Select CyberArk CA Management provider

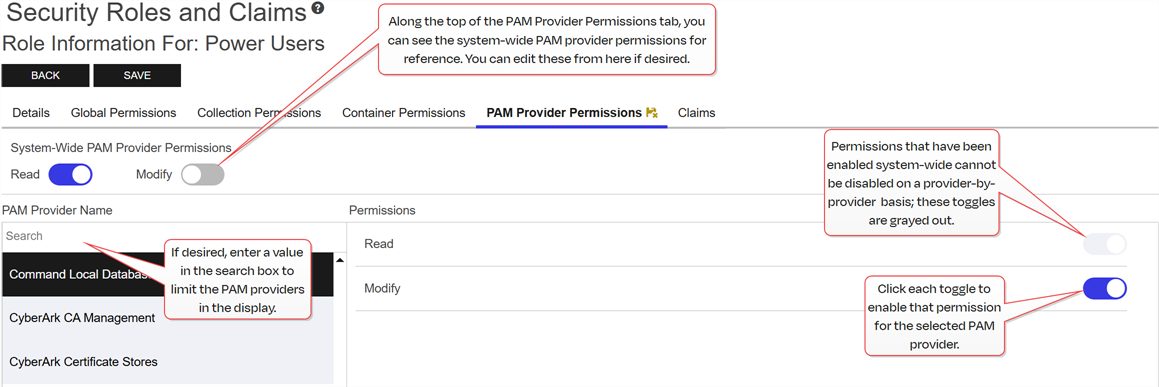pos(168,318)
